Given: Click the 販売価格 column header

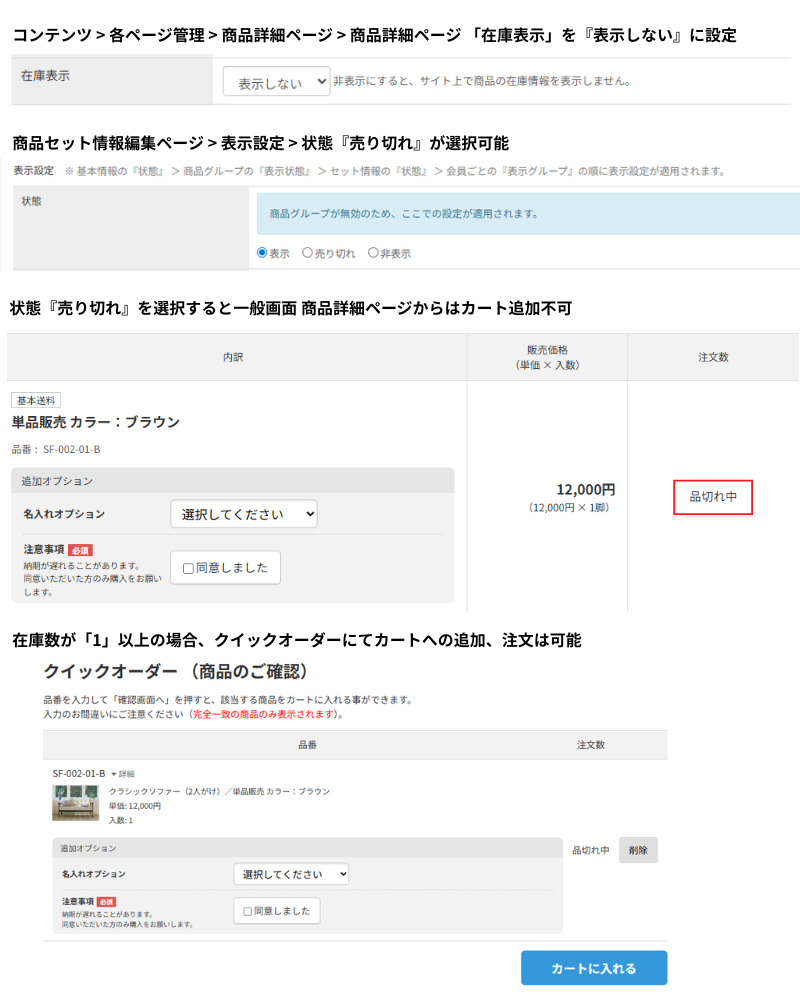Looking at the screenshot, I should click(547, 357).
